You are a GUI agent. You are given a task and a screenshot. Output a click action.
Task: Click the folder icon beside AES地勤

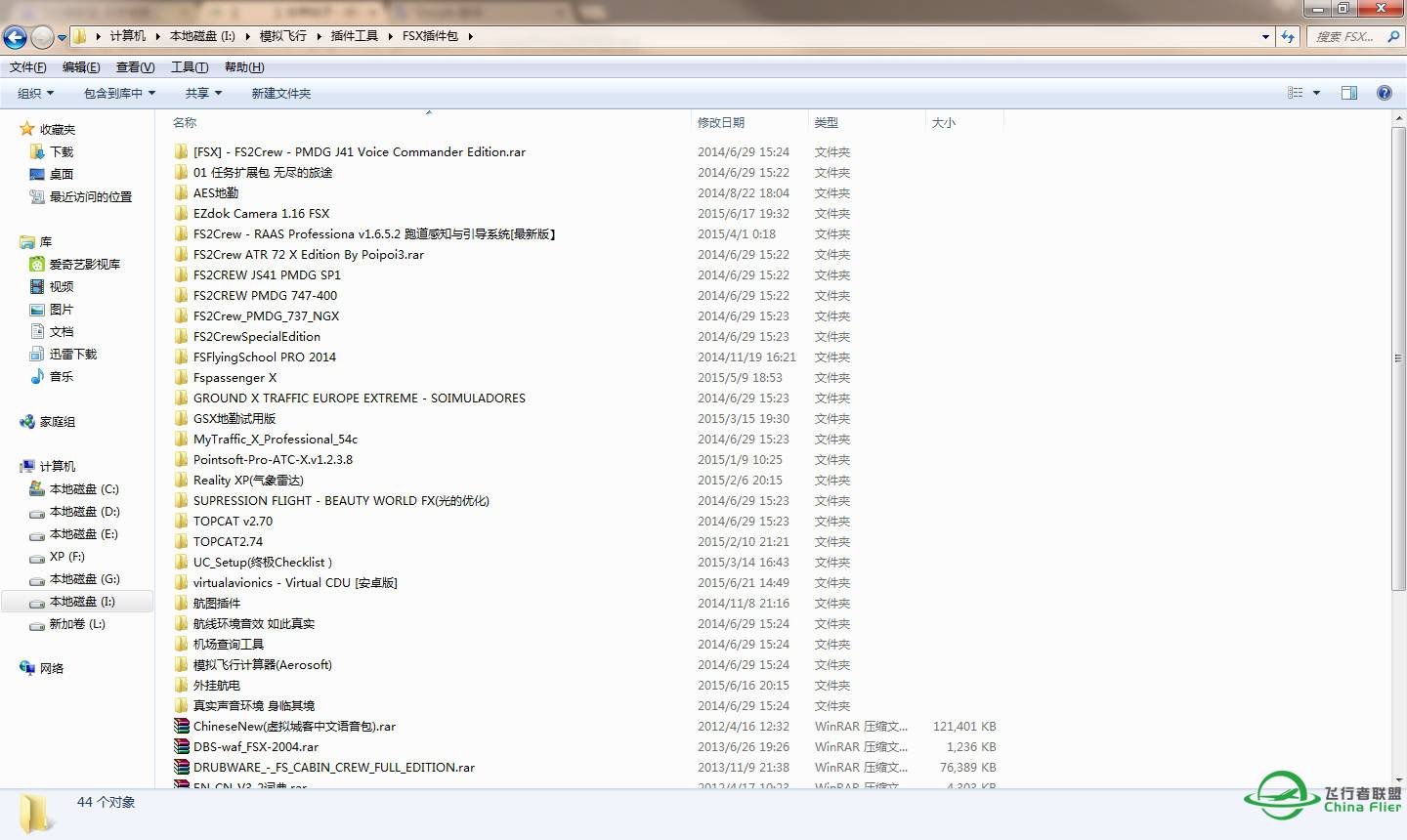click(x=181, y=192)
